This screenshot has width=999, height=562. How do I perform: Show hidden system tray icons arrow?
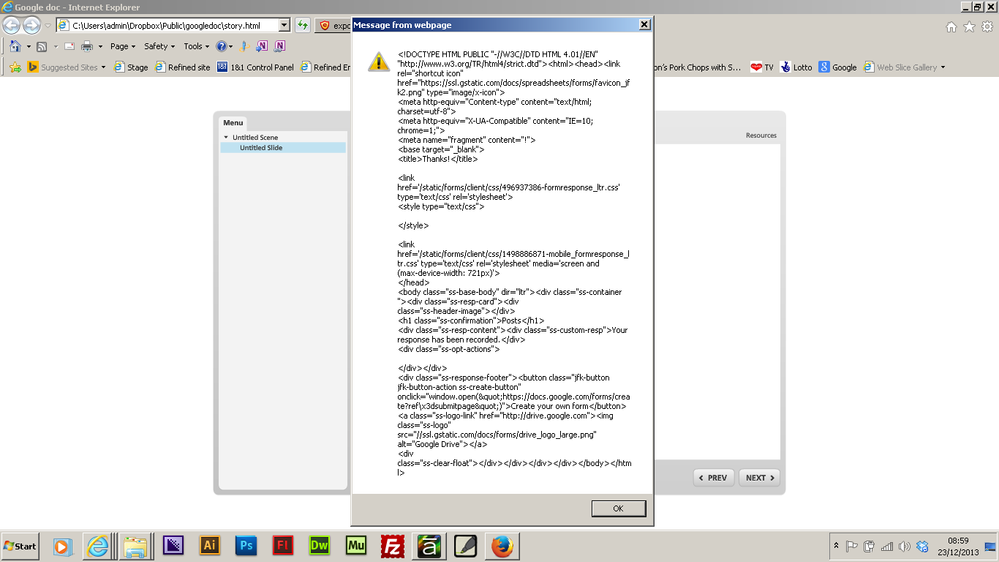click(836, 546)
